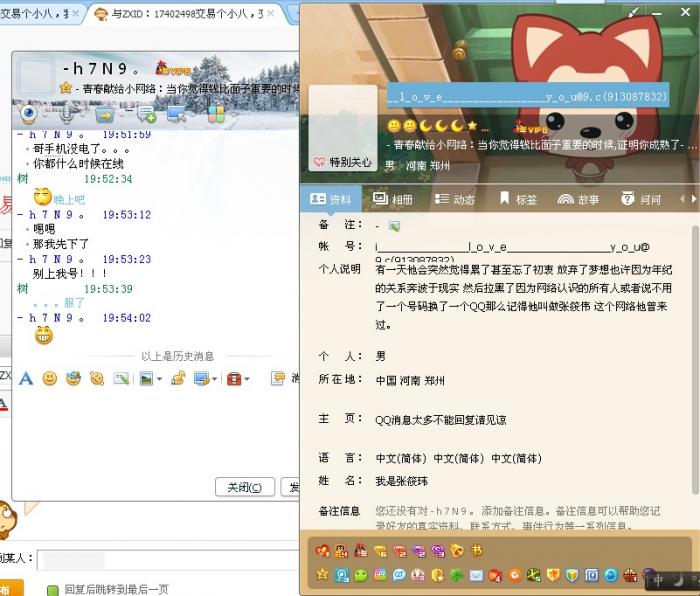
Task: Click the star level icon beside the chat signature
Action: tap(66, 88)
